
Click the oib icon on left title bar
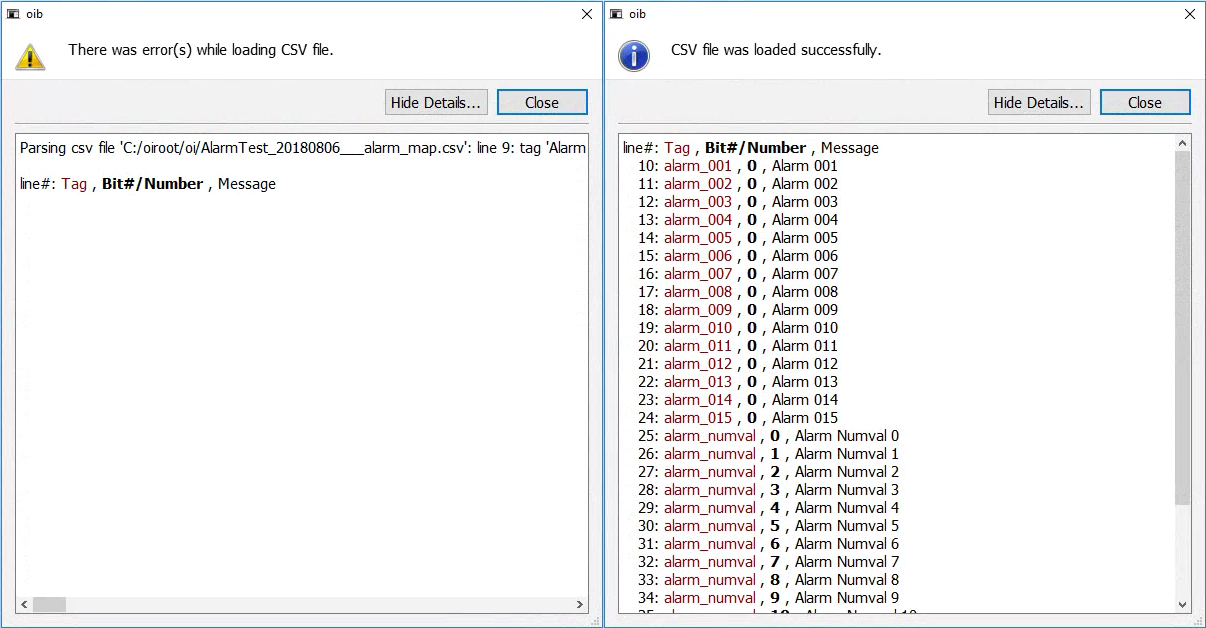[x=13, y=14]
